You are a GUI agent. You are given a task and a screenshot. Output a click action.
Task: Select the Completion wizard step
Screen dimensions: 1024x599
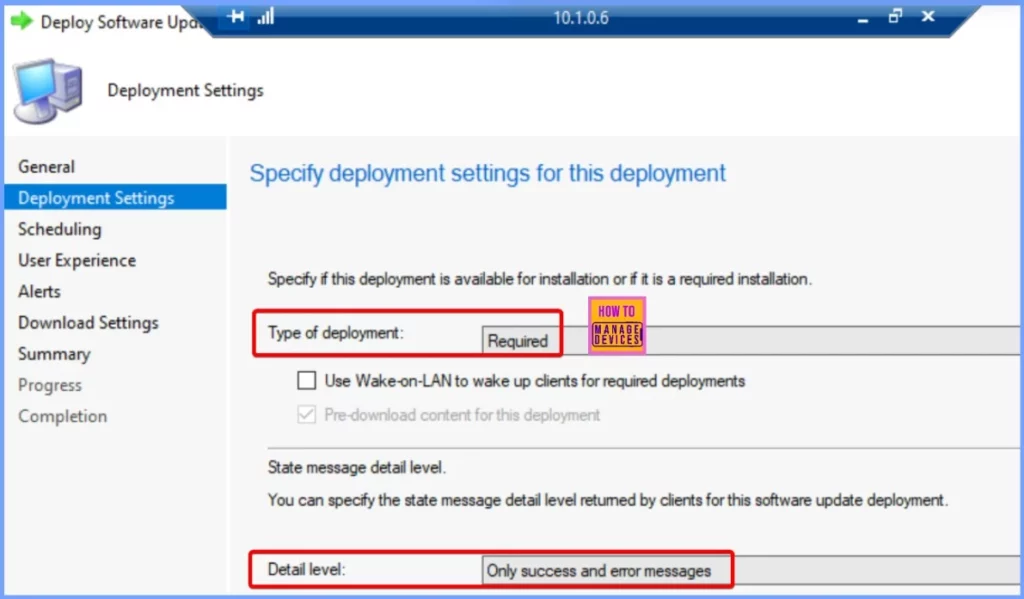[x=63, y=416]
